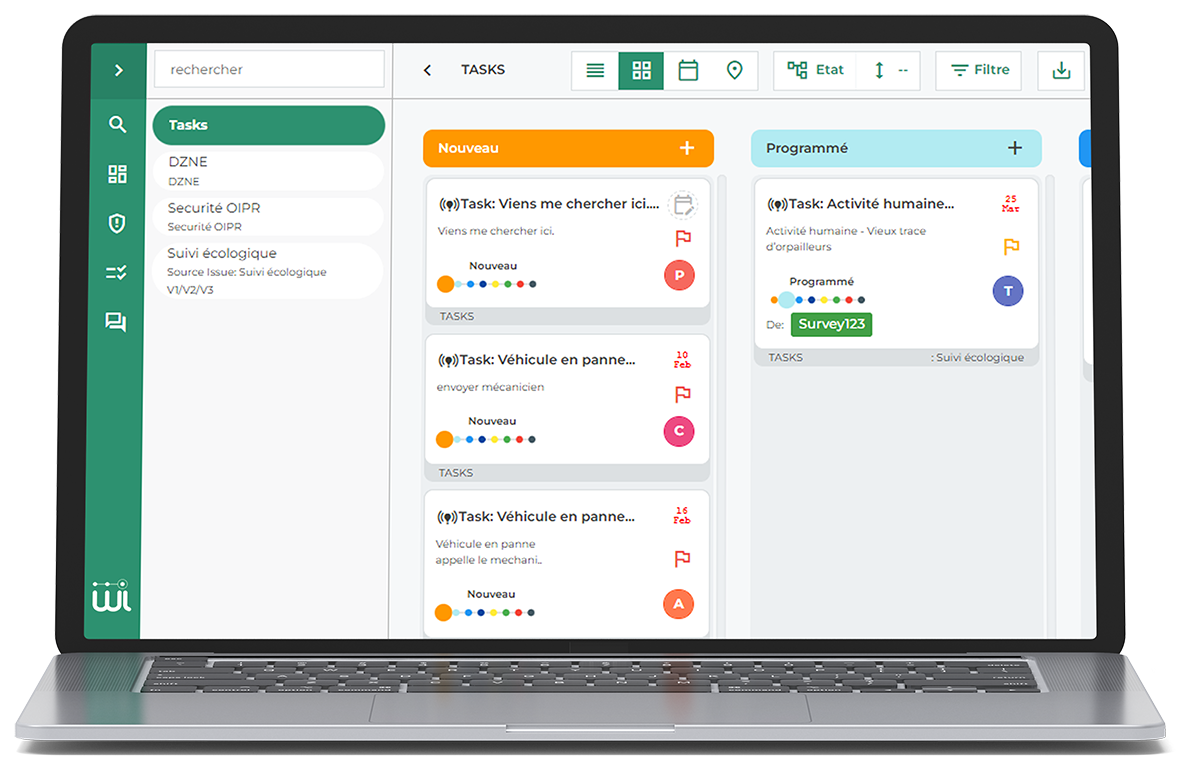1200x778 pixels.
Task: Add a new card to the Programmé column
Action: click(1015, 147)
